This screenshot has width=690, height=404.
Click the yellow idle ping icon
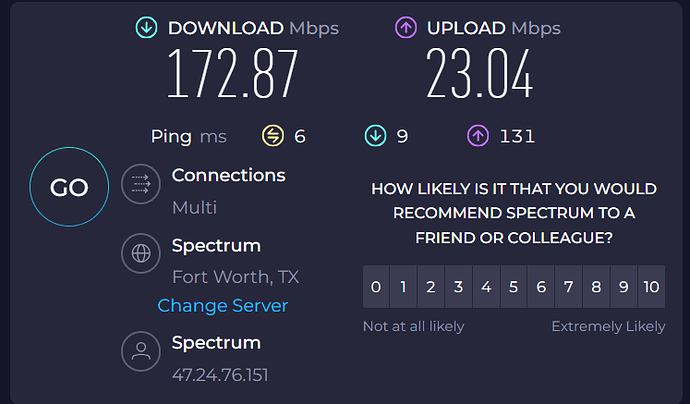[x=272, y=136]
